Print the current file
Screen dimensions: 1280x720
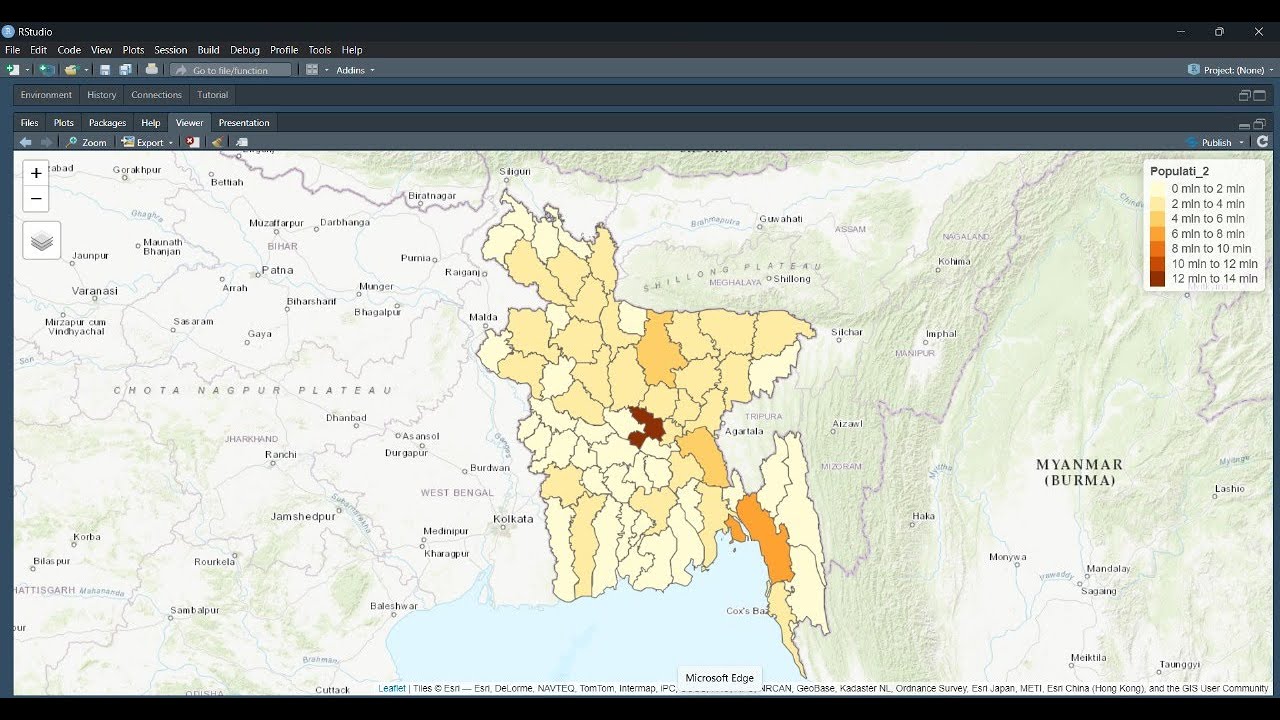click(x=152, y=70)
